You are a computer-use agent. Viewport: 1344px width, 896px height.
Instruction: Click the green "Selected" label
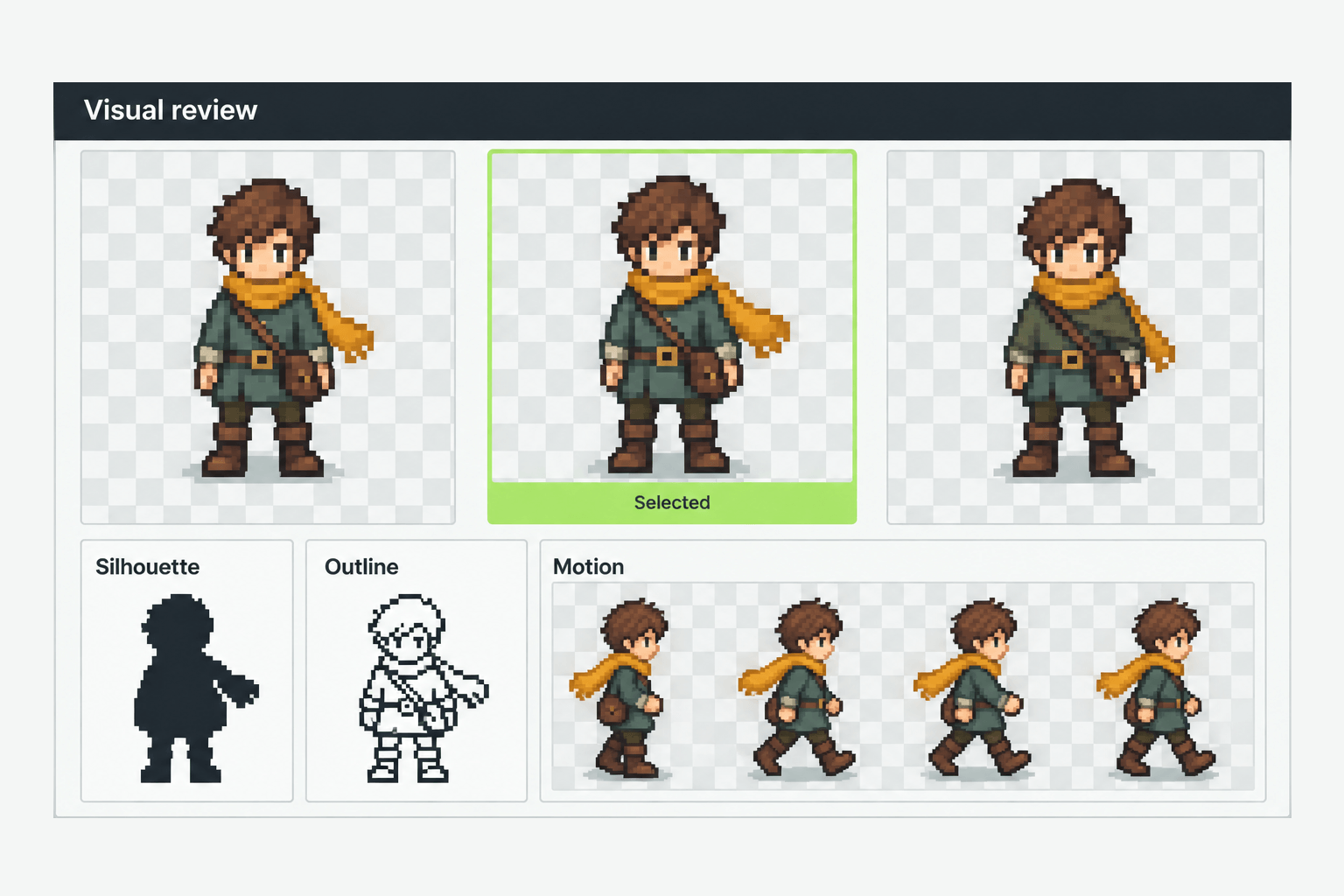672,503
